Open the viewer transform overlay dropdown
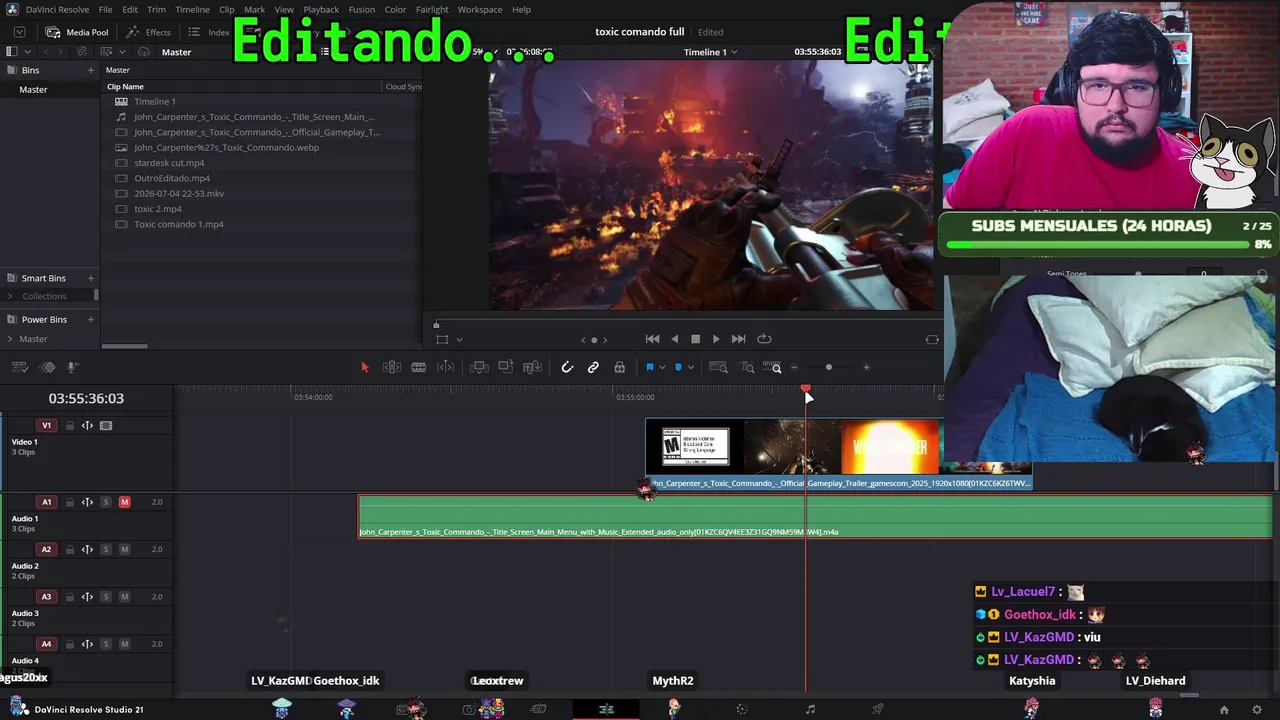This screenshot has height=720, width=1280. (459, 340)
